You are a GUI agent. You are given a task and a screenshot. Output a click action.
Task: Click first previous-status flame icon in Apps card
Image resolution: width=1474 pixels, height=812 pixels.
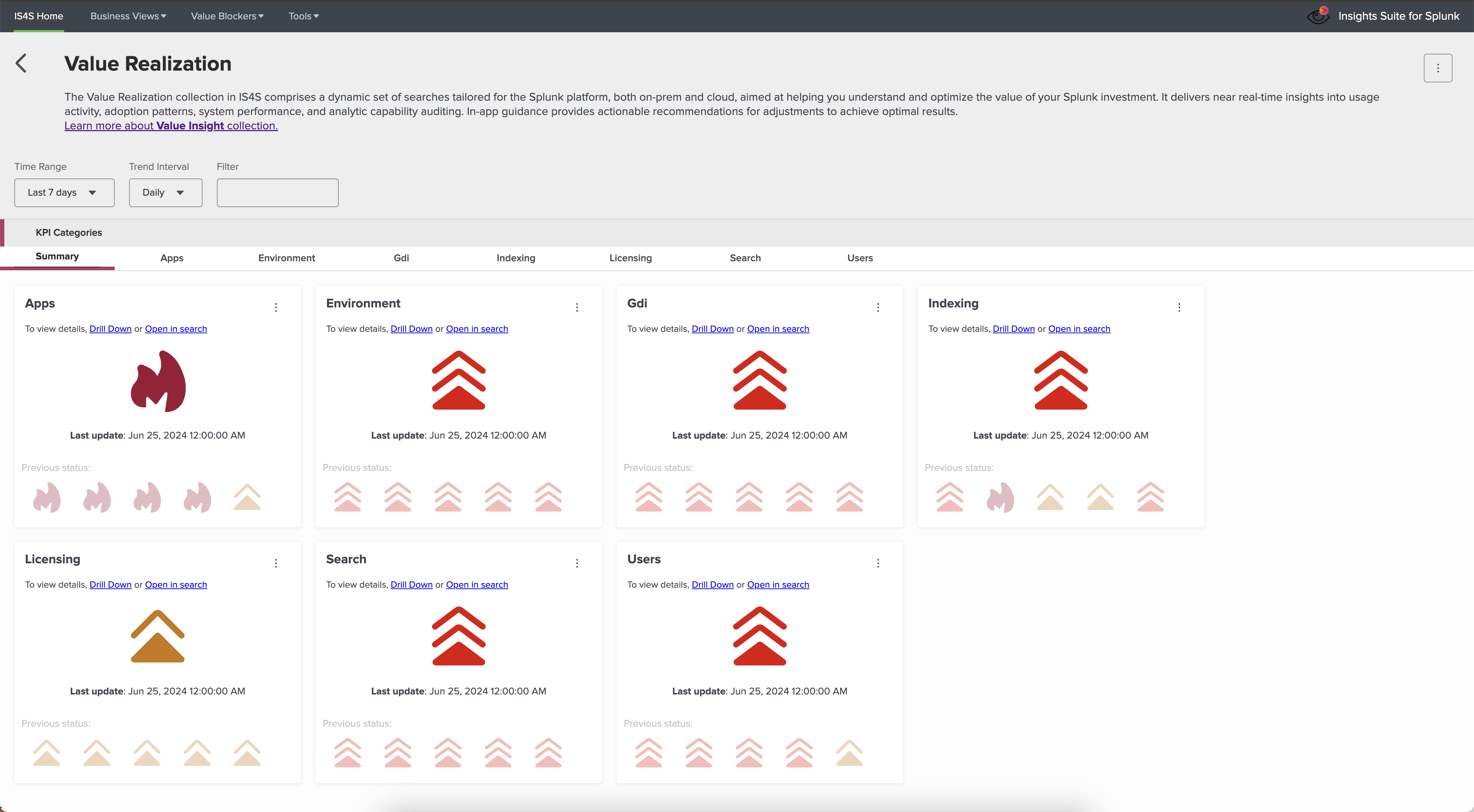pos(47,497)
